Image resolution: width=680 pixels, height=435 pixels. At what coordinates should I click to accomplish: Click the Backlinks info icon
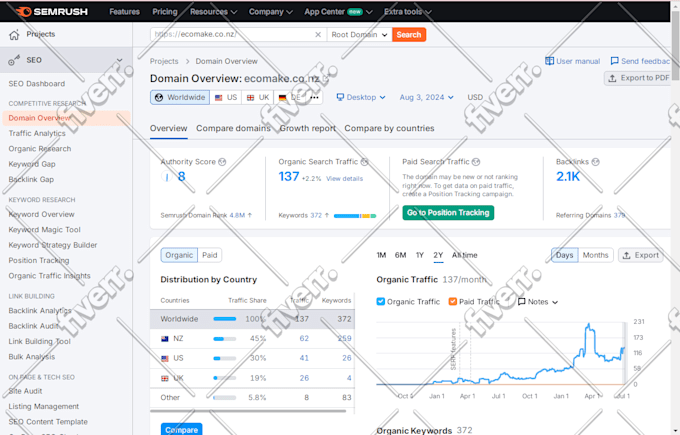596,162
